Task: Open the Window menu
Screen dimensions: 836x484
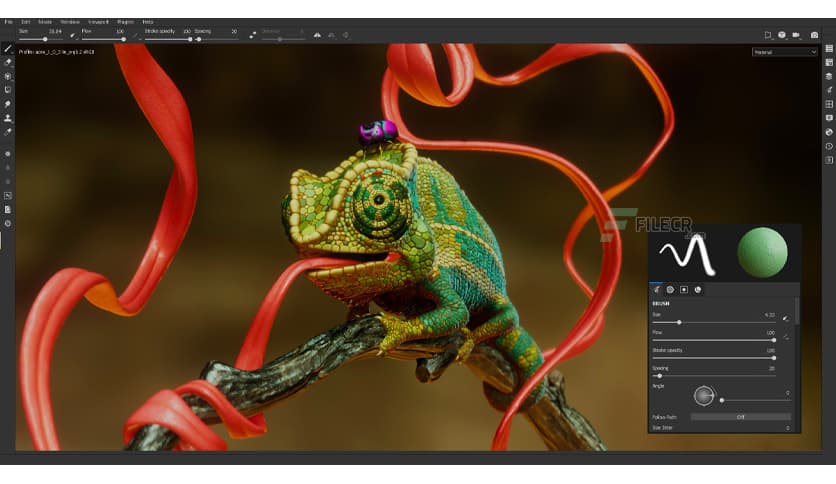Action: tap(70, 22)
